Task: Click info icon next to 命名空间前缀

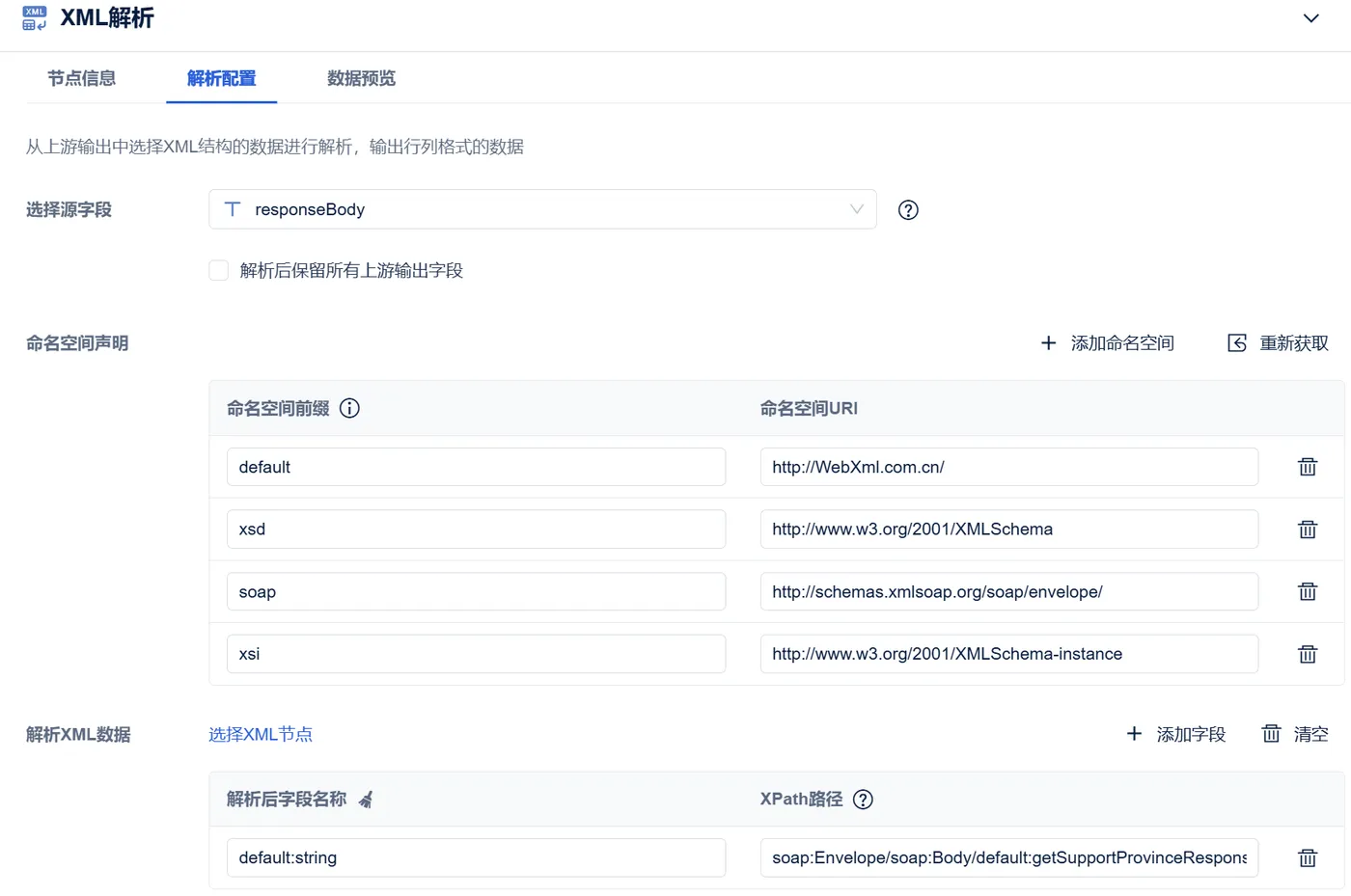Action: tap(350, 408)
